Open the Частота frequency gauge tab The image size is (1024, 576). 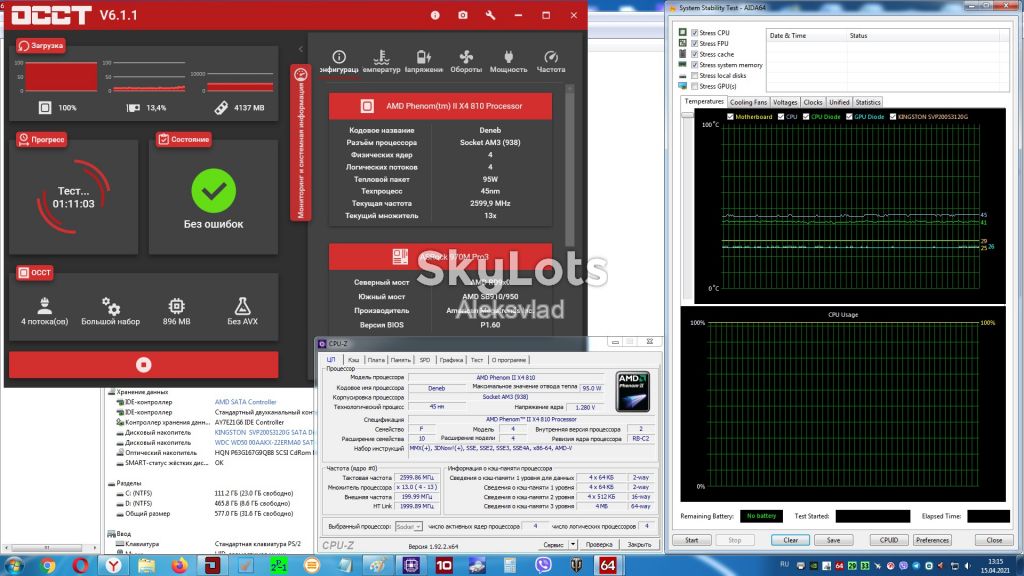[x=551, y=61]
